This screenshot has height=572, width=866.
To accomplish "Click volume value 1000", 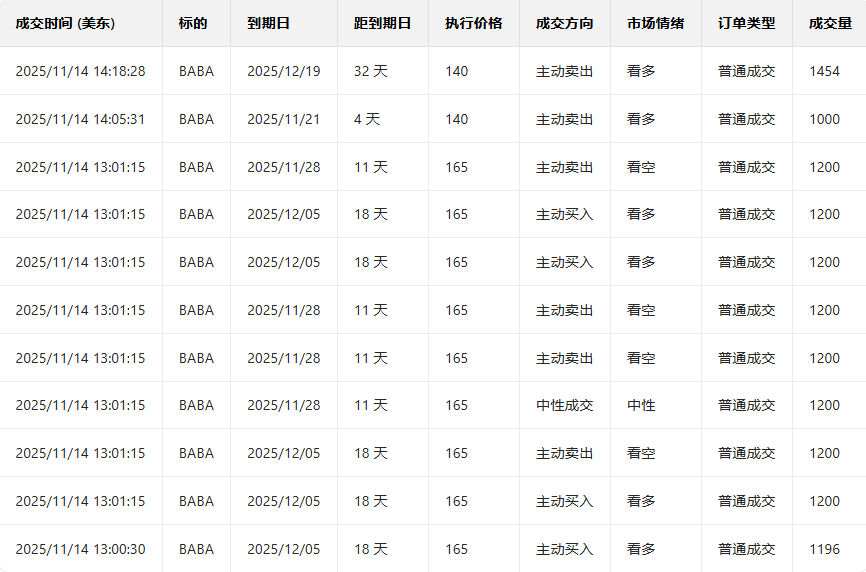I will point(824,119).
